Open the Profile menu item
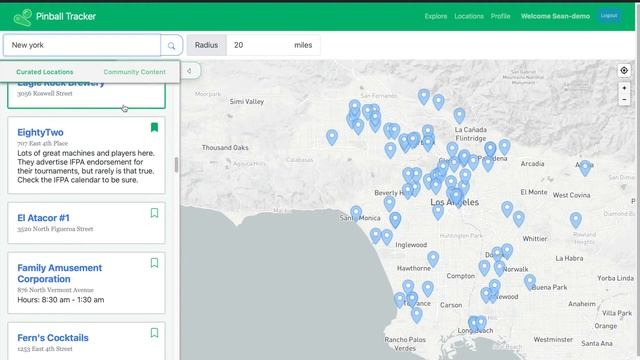Image resolution: width=640 pixels, height=360 pixels. (500, 16)
